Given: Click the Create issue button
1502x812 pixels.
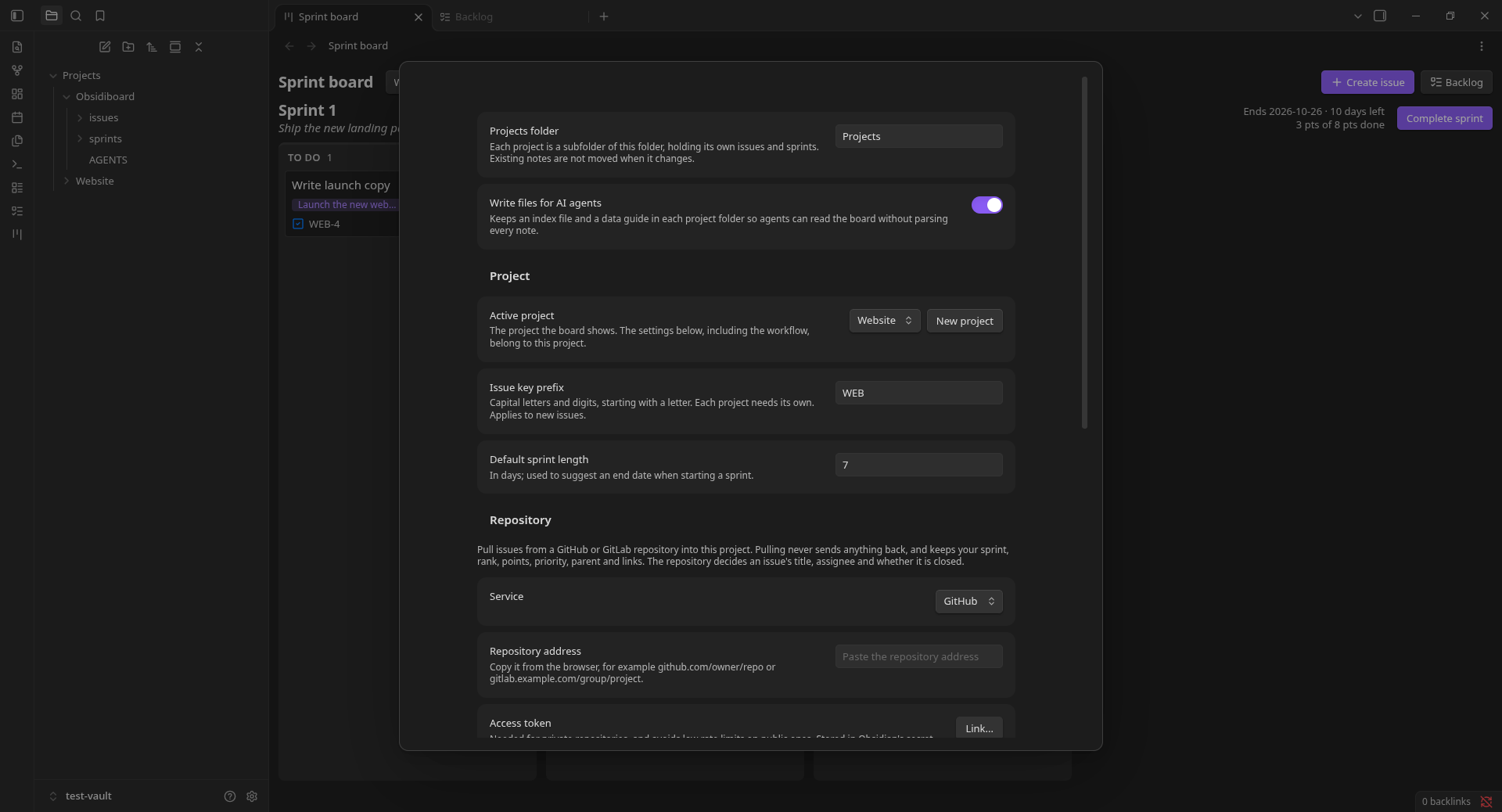Looking at the screenshot, I should tap(1367, 82).
